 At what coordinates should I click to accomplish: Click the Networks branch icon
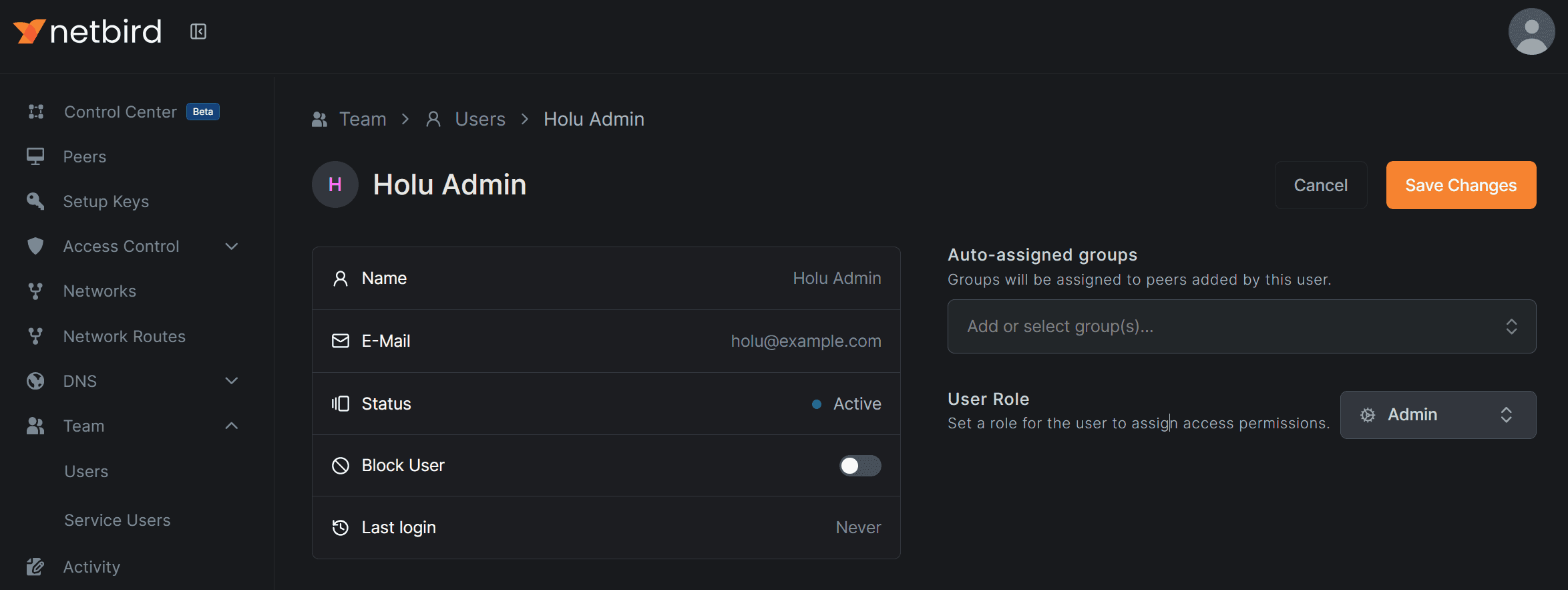click(x=35, y=291)
